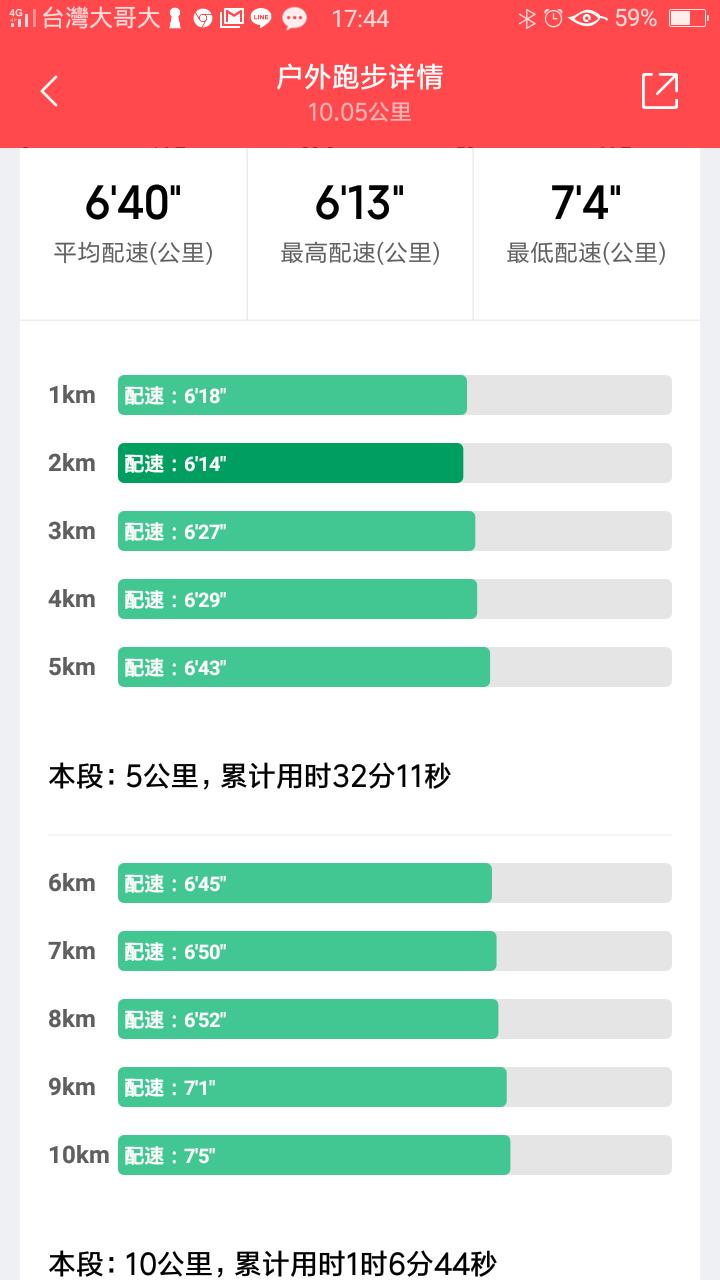Screen dimensions: 720x1280
Task: Tap the 户外跑步详情 title
Action: click(x=360, y=78)
